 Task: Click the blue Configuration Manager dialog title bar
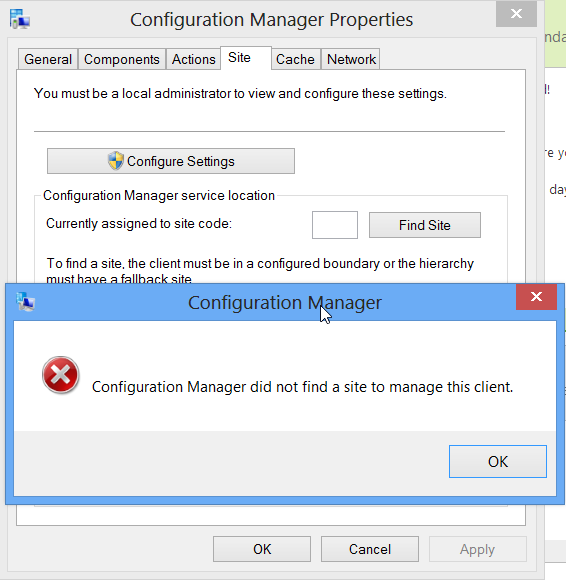pos(275,302)
